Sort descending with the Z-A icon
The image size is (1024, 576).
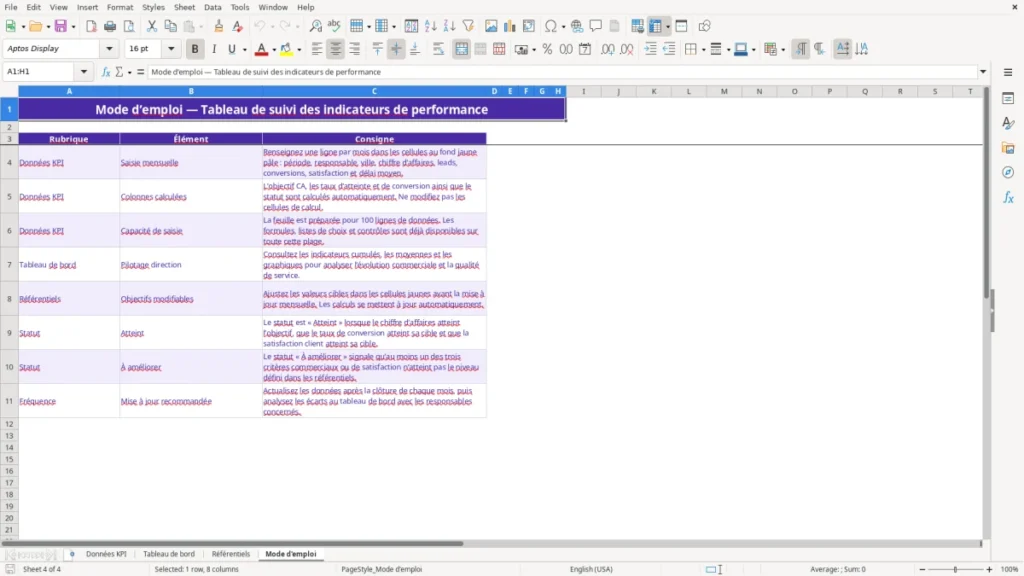(x=449, y=26)
